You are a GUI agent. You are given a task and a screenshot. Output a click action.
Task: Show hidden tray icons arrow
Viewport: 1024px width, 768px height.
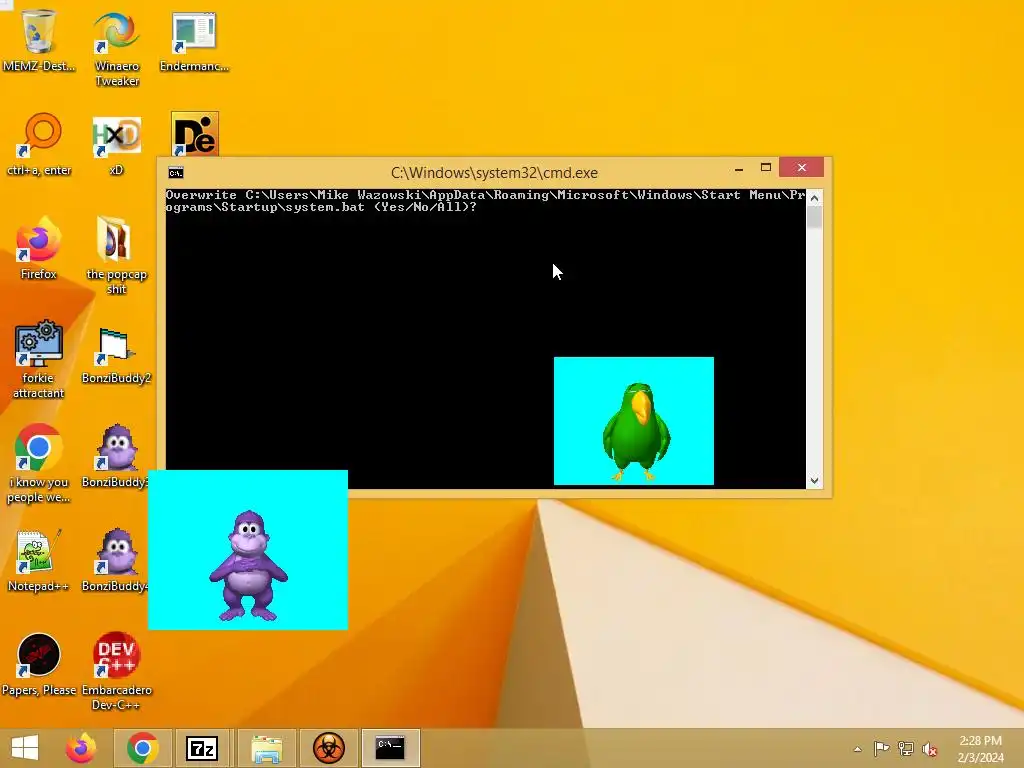pyautogui.click(x=857, y=749)
